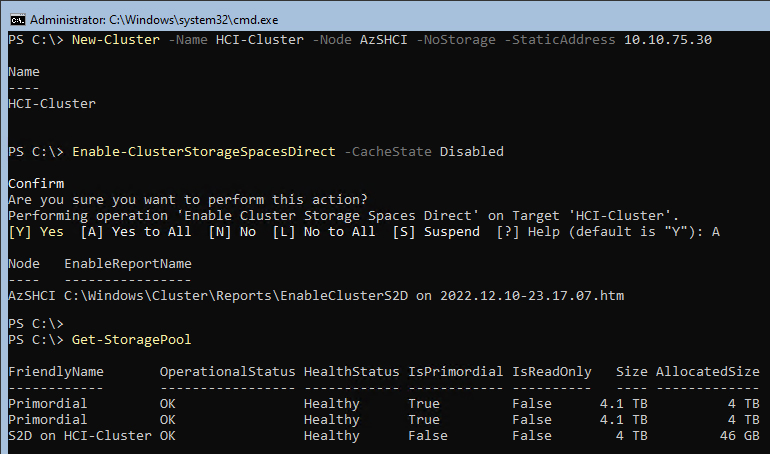Click the AllocatedSize column header
Viewport: 770px width, 454px height.
(x=708, y=372)
